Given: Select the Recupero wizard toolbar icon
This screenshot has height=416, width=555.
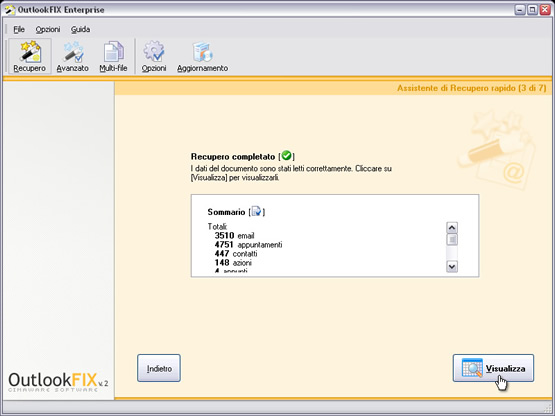Looking at the screenshot, I should point(30,56).
